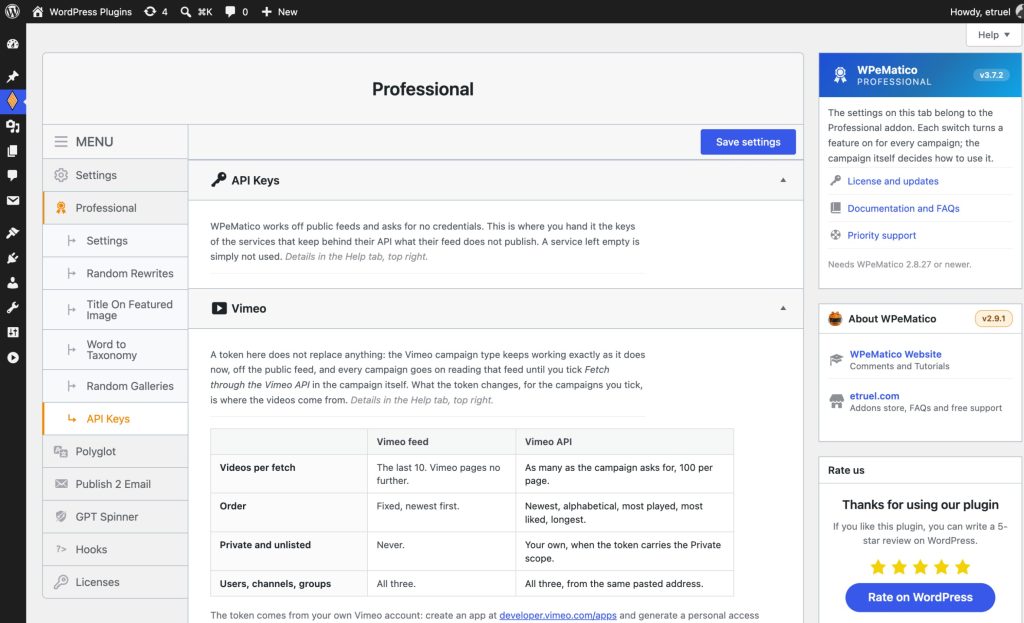Open the WordPress Plugins site menu

pyautogui.click(x=82, y=12)
